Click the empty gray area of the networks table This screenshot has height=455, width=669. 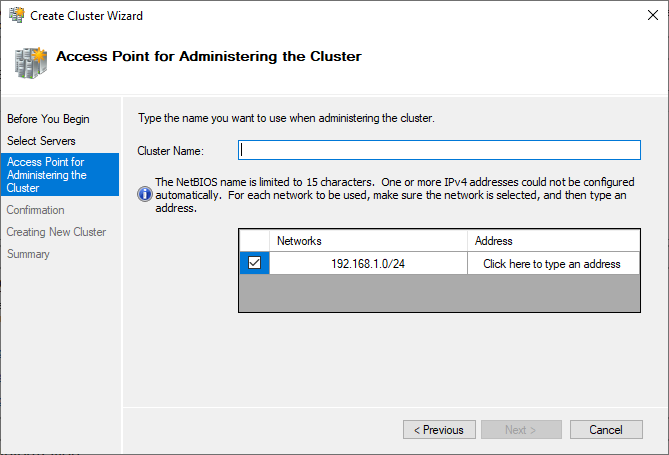pos(439,293)
